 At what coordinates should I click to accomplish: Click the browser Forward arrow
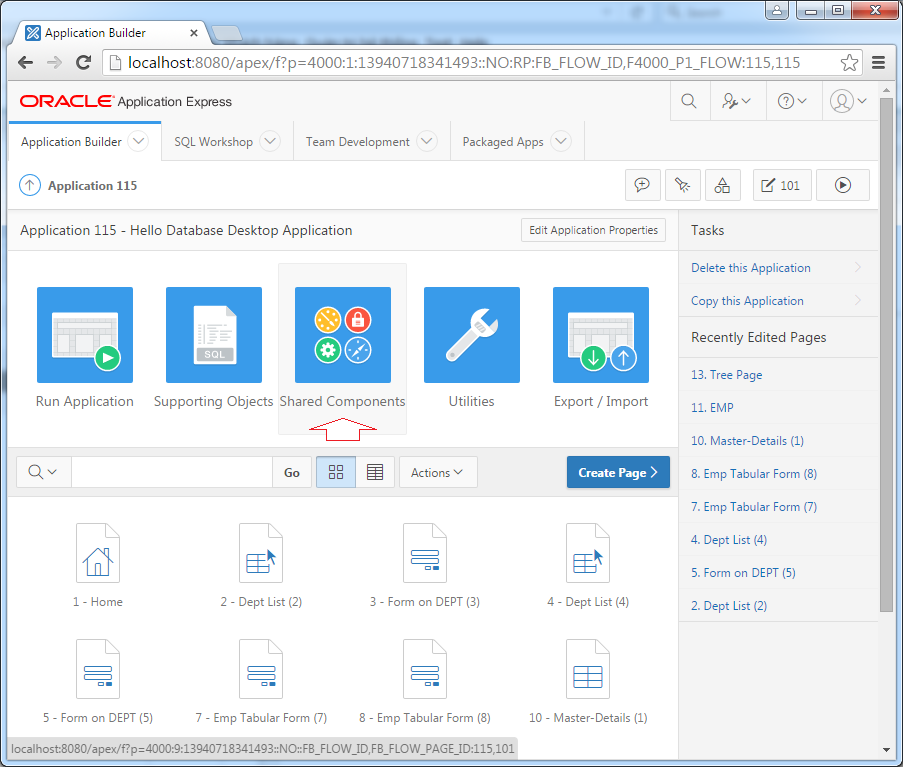tap(54, 62)
